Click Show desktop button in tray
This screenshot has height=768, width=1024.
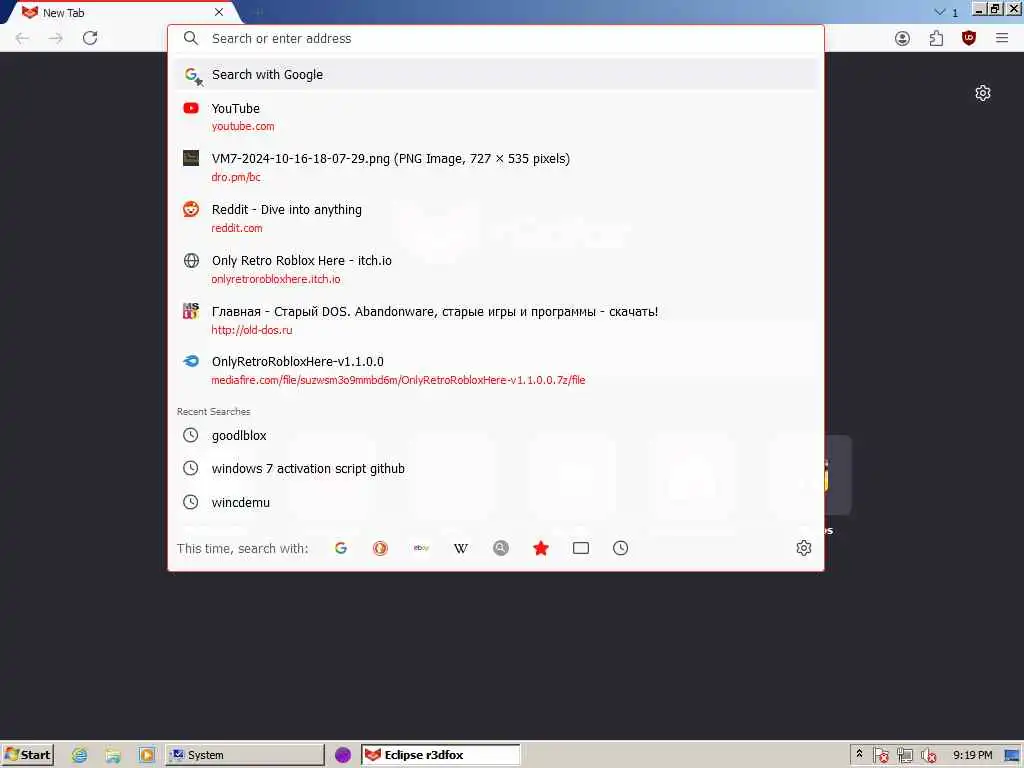tap(1012, 755)
